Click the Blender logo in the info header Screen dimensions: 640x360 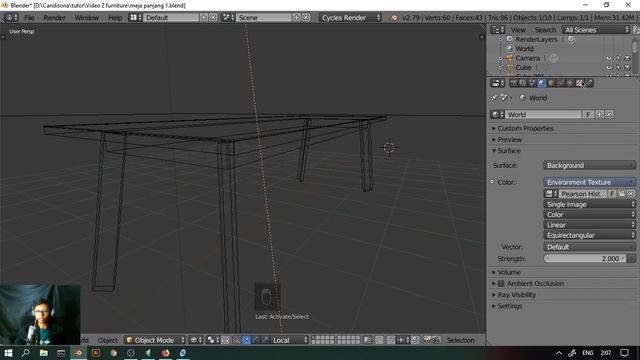click(x=394, y=18)
